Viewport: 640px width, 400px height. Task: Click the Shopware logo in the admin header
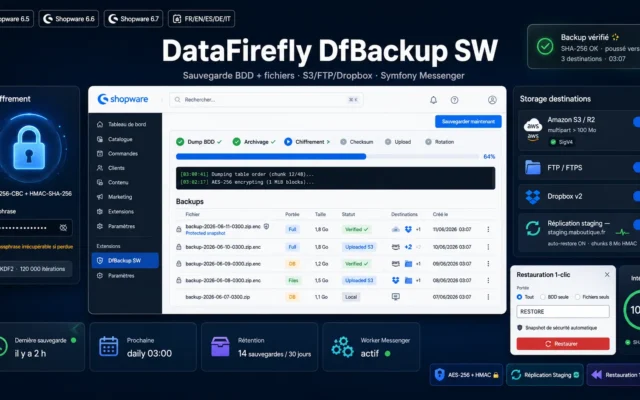point(123,99)
